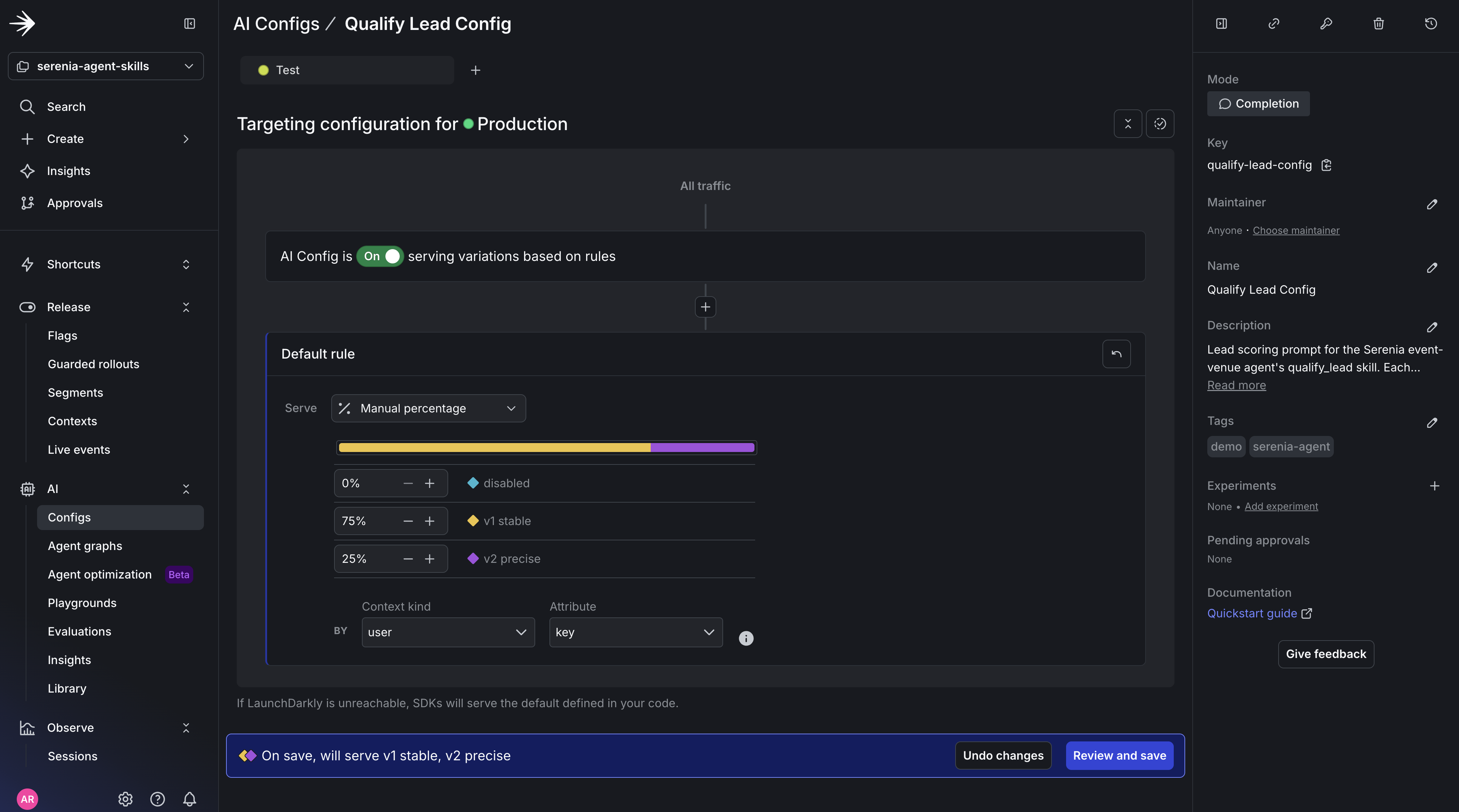Click Give feedback button
This screenshot has width=1459, height=812.
(x=1326, y=654)
